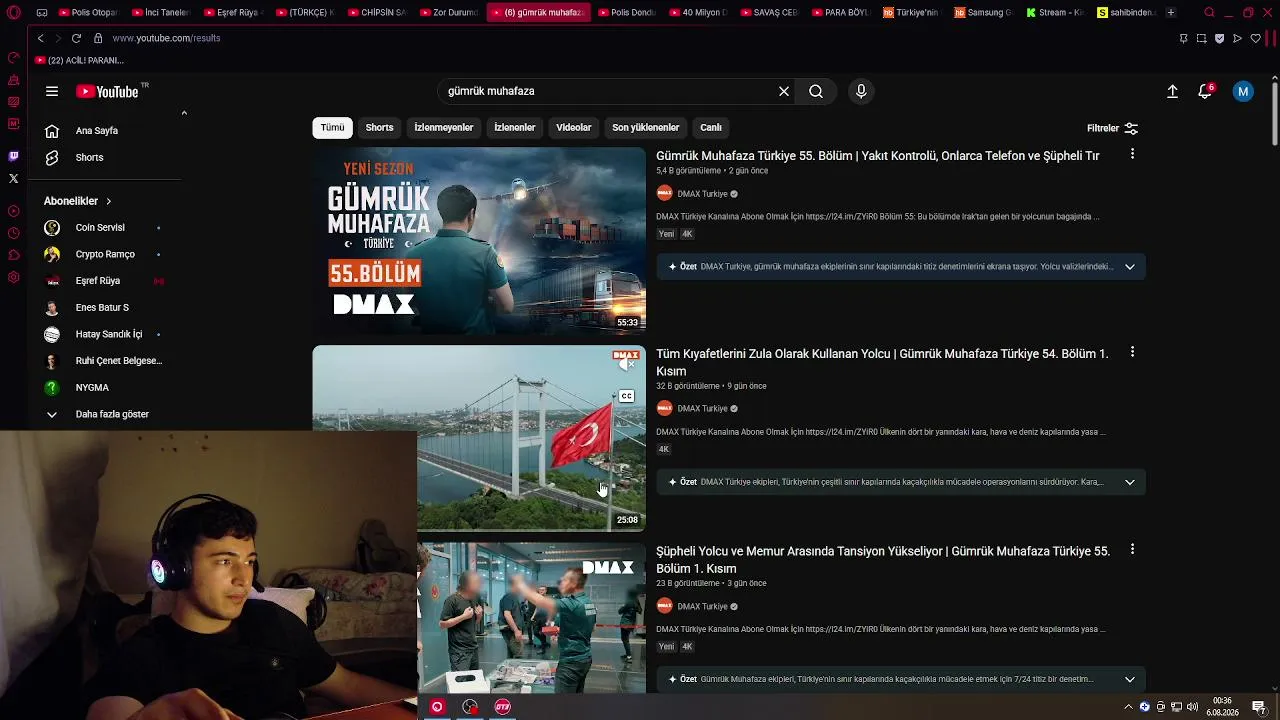Image resolution: width=1280 pixels, height=720 pixels.
Task: Open the Opera sidebar history clock
Action: (13, 233)
